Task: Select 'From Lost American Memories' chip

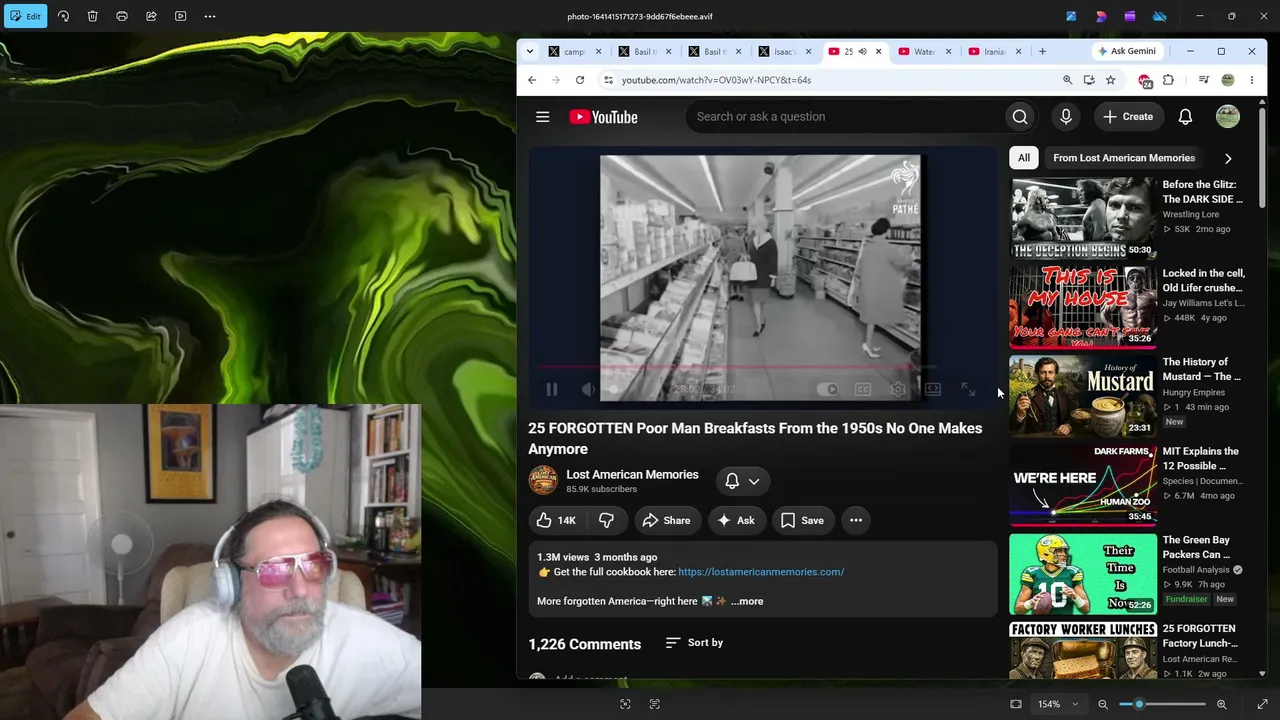Action: point(1124,158)
